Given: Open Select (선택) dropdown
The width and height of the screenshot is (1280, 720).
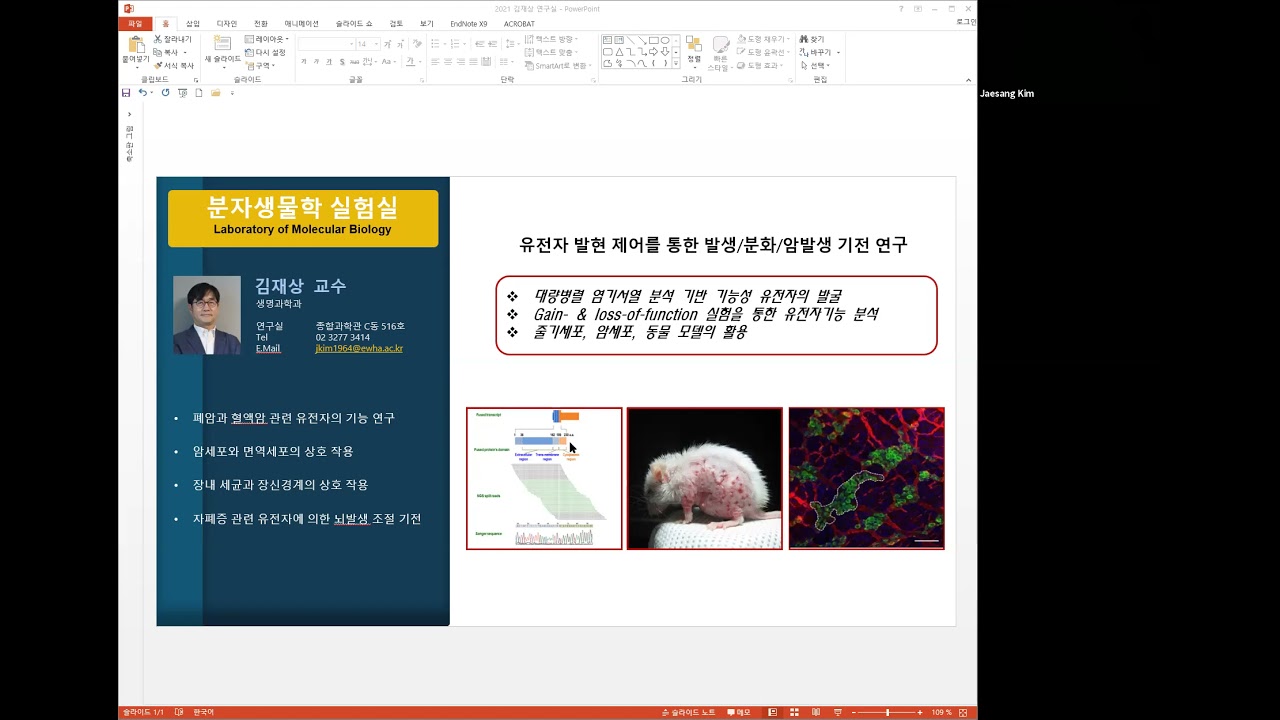Looking at the screenshot, I should [x=816, y=65].
